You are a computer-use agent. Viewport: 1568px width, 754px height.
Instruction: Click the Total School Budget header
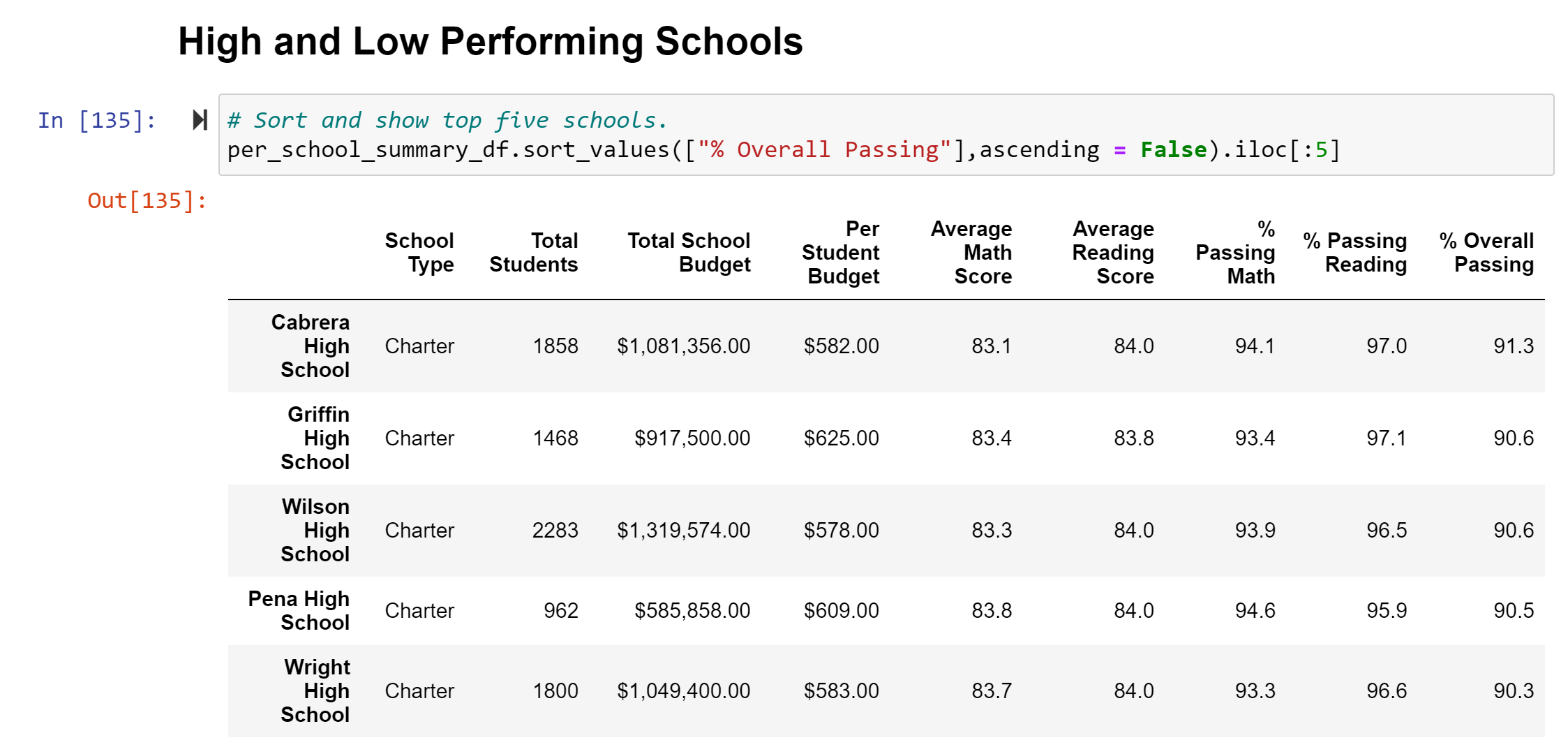click(x=688, y=253)
